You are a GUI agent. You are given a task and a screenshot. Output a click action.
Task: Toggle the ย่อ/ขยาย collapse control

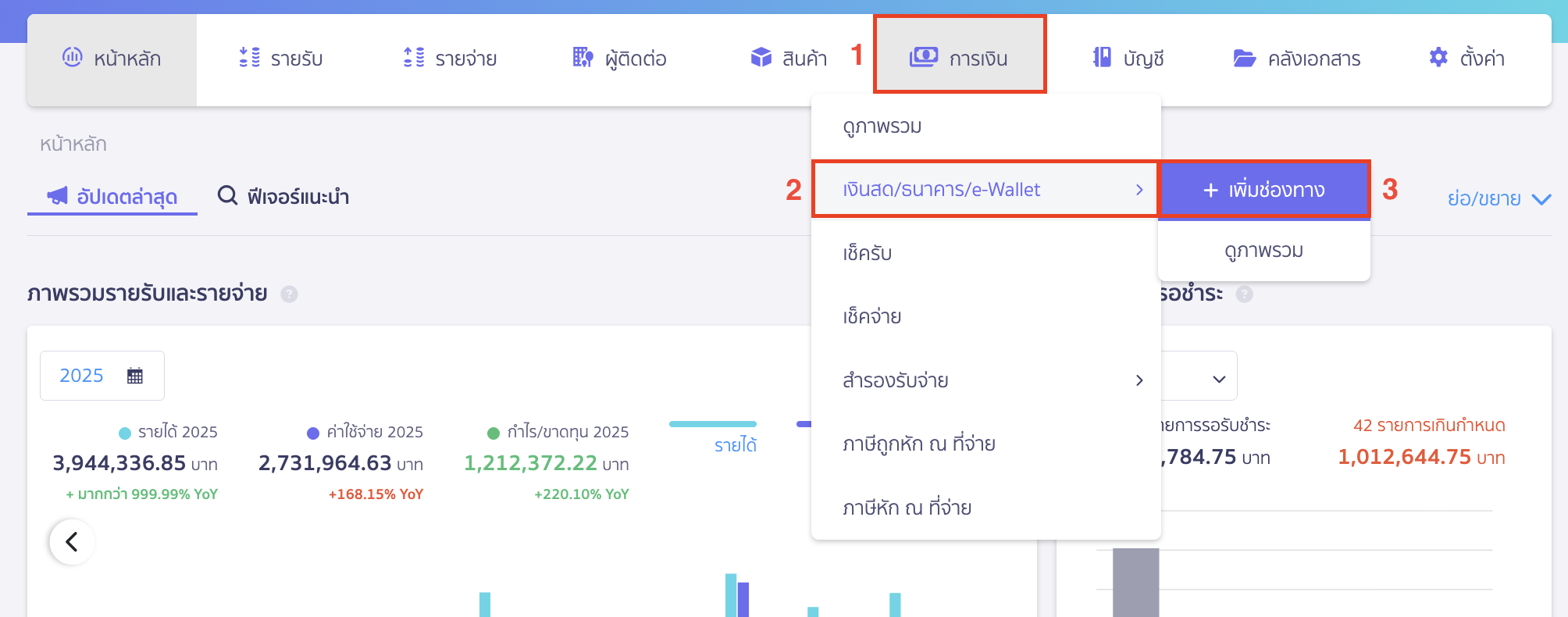point(1499,198)
